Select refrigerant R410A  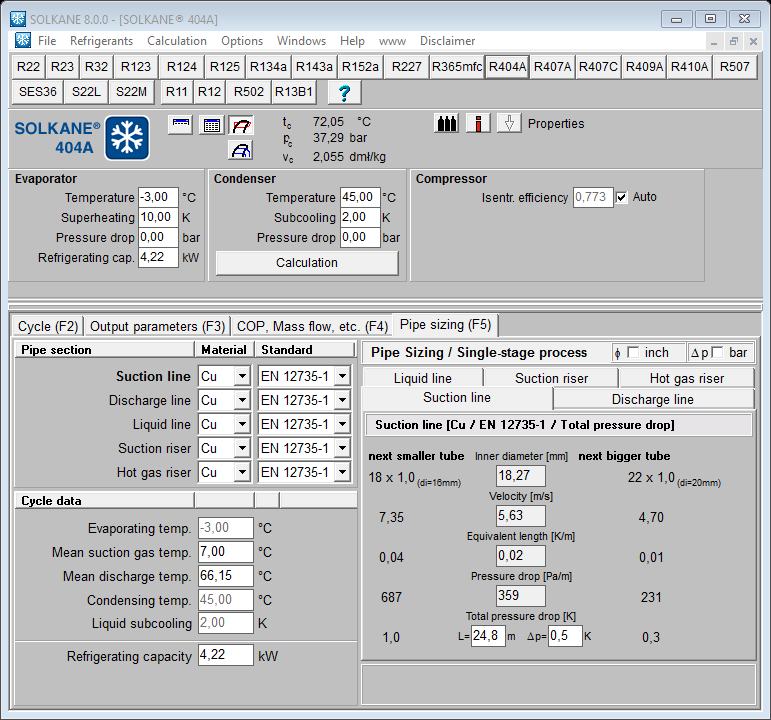[689, 67]
